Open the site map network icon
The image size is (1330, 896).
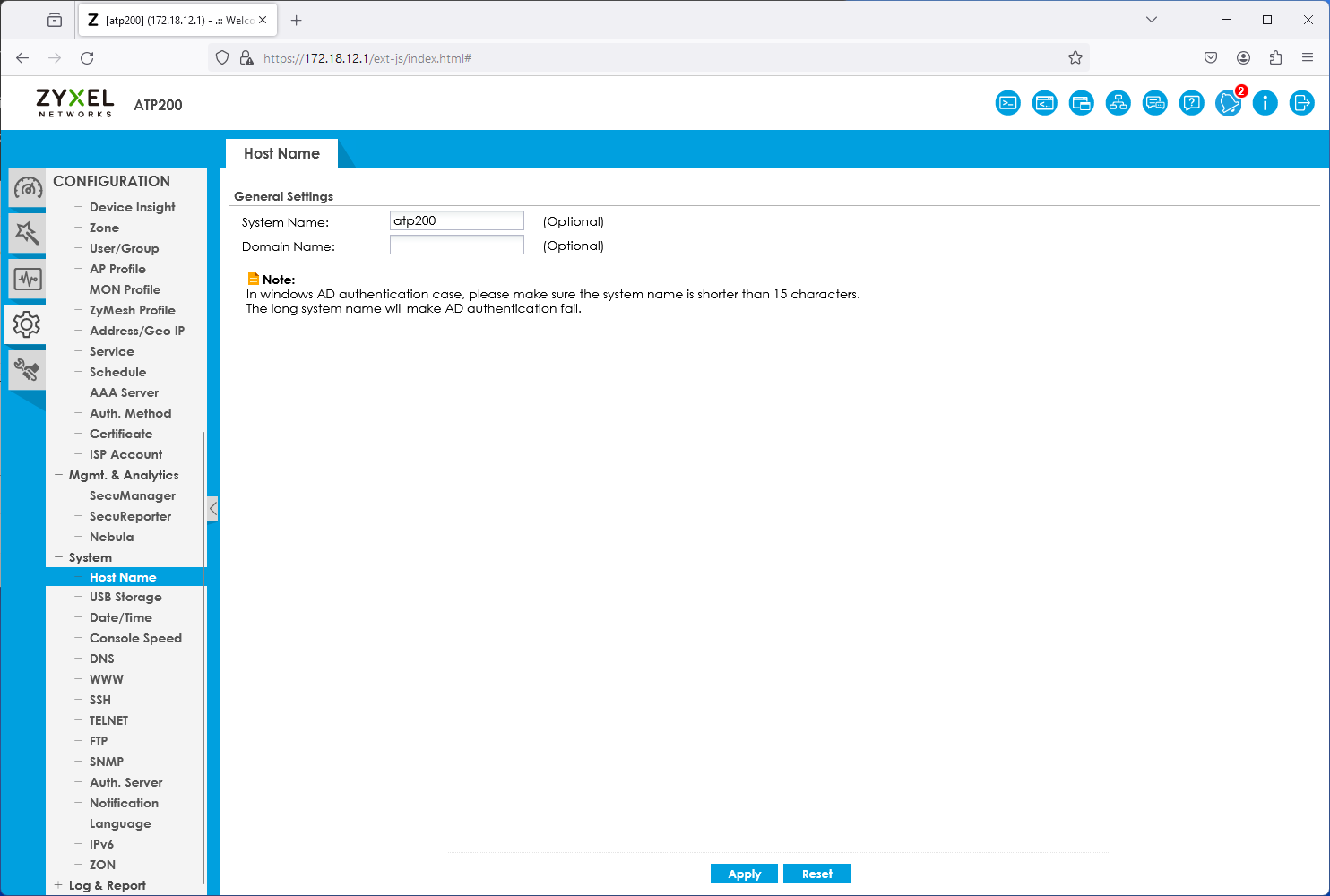(x=1118, y=103)
